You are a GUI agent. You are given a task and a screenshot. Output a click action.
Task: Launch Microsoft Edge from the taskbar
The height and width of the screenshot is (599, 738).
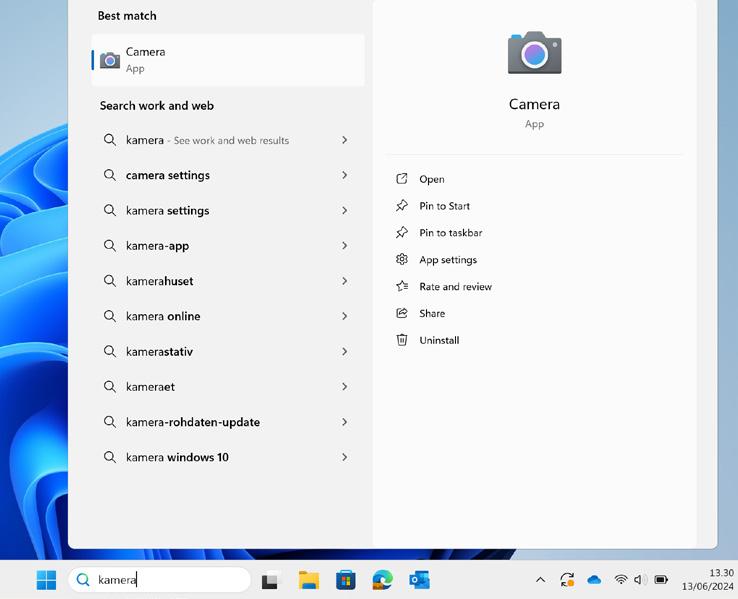click(x=382, y=580)
